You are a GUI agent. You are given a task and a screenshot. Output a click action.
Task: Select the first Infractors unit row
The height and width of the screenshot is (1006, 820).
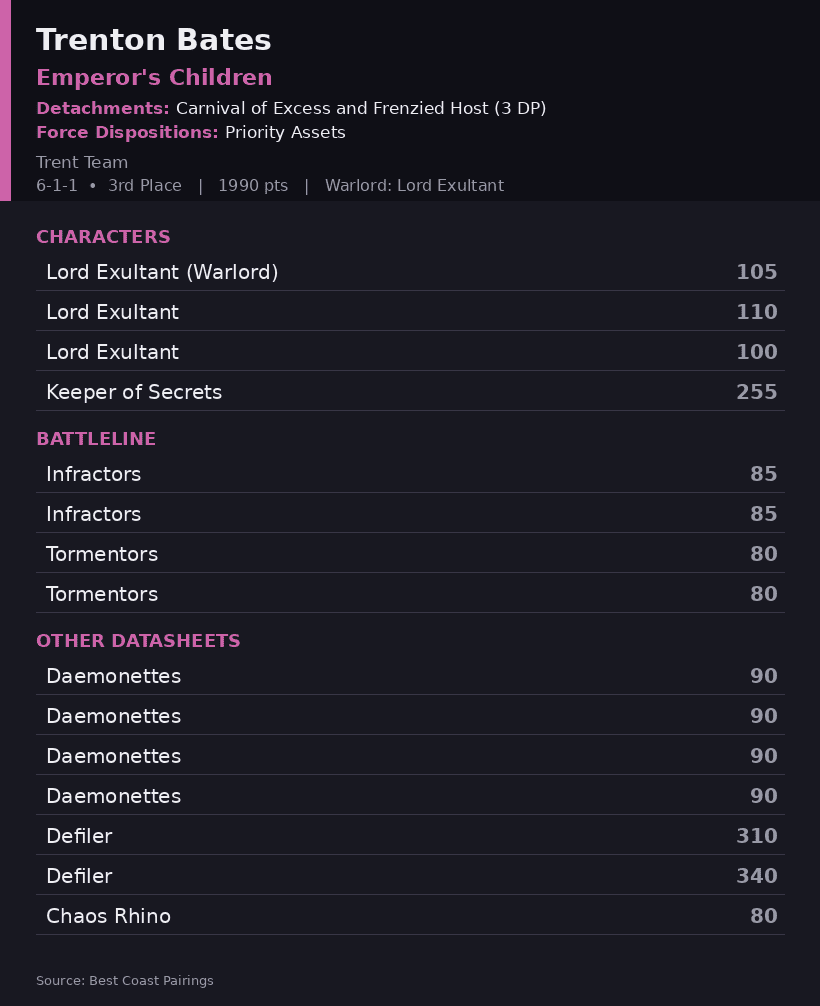[411, 473]
